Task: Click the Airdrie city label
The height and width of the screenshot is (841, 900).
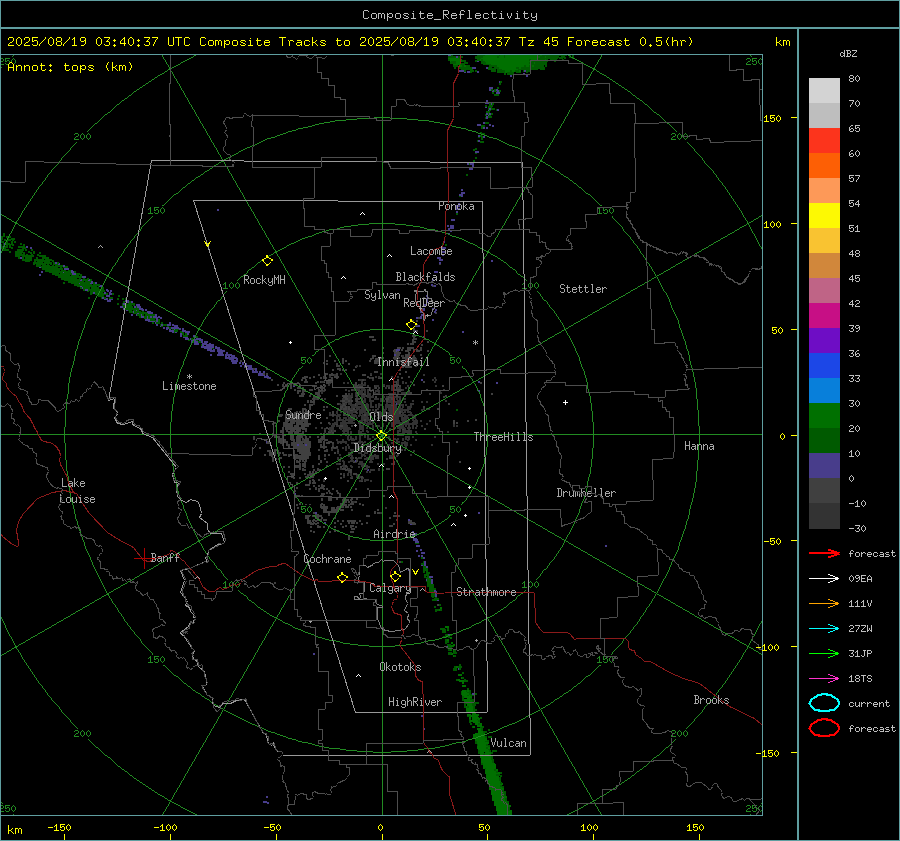Action: [x=394, y=534]
